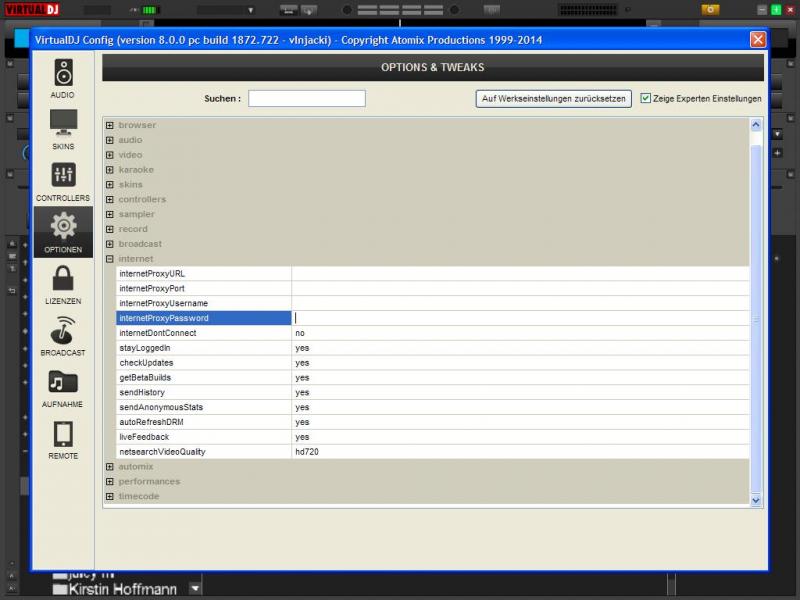Expand the timecode category
This screenshot has width=800, height=600.
point(110,496)
